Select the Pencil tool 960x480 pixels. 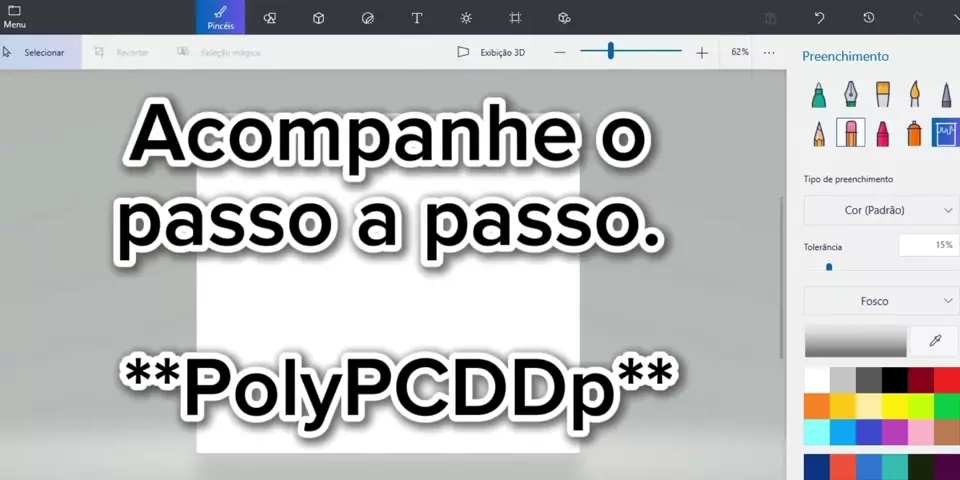click(x=819, y=133)
